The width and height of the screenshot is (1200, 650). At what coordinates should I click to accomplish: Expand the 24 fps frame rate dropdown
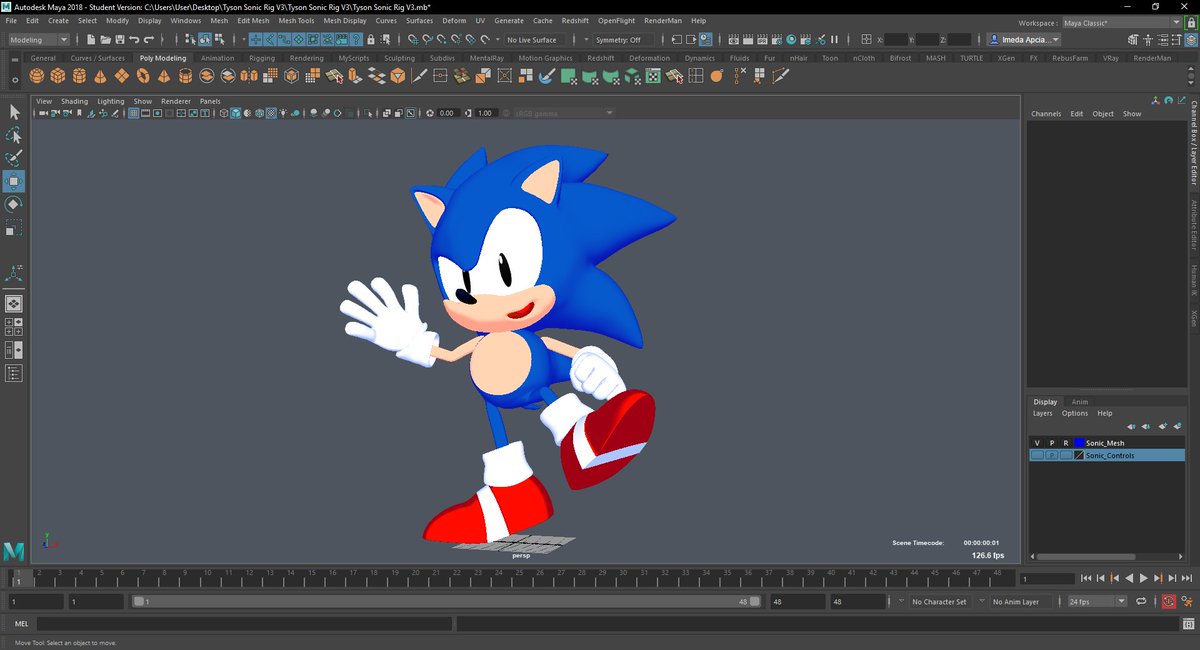pos(1097,602)
